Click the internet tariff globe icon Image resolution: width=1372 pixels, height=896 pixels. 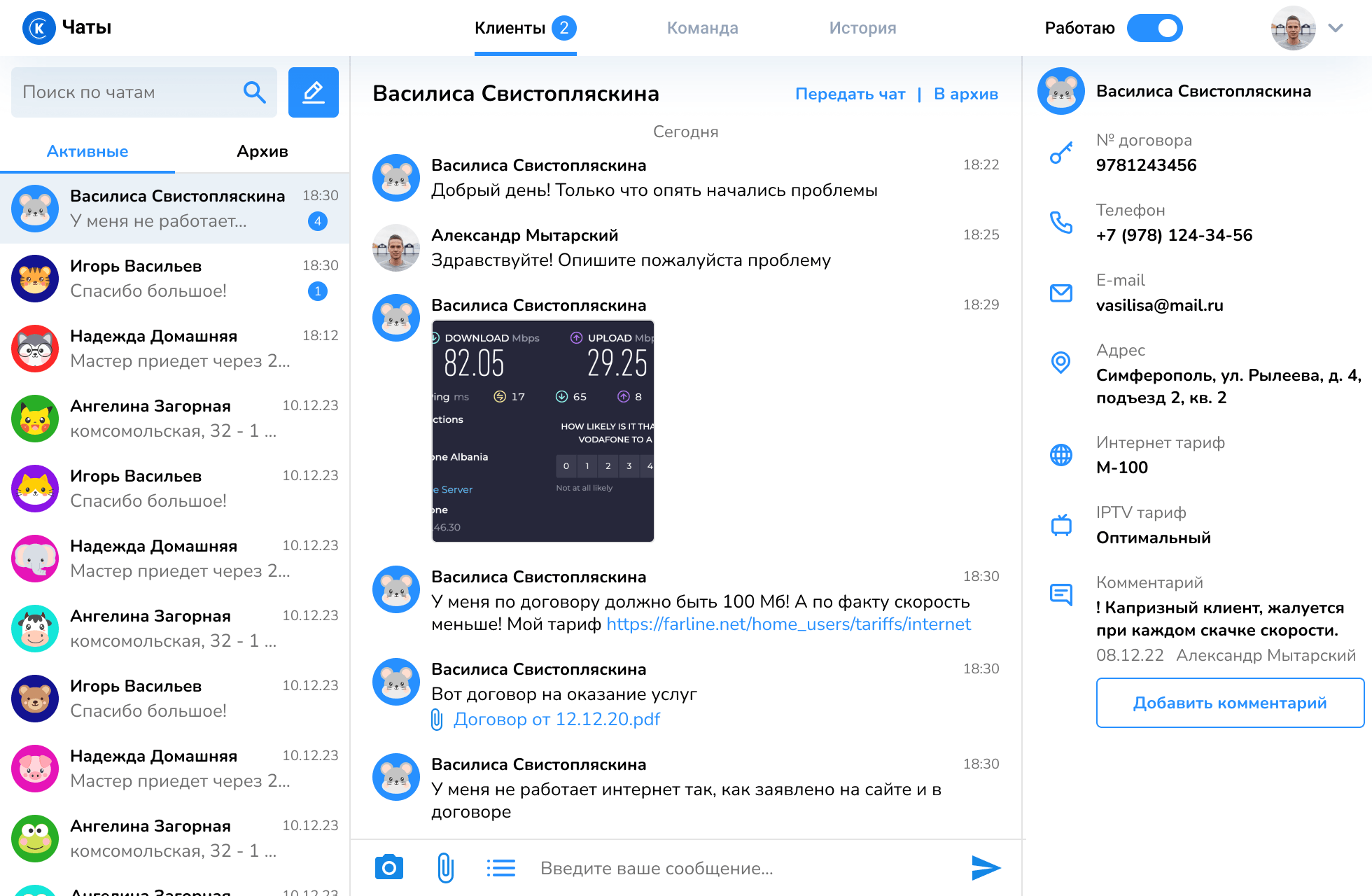pos(1061,455)
